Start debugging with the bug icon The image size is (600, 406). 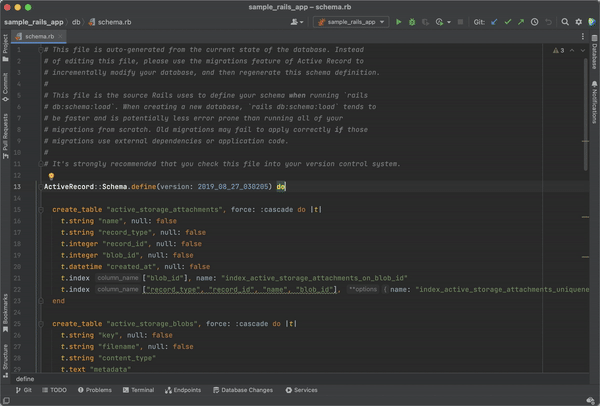pyautogui.click(x=412, y=21)
